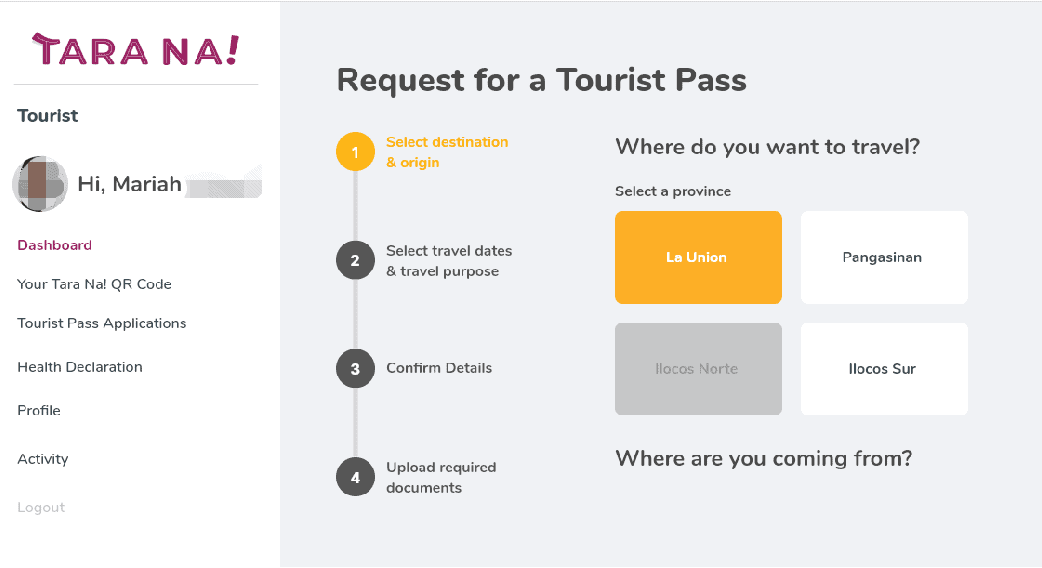Choose Pangasinan as destination province
This screenshot has width=1042, height=568.
[883, 257]
